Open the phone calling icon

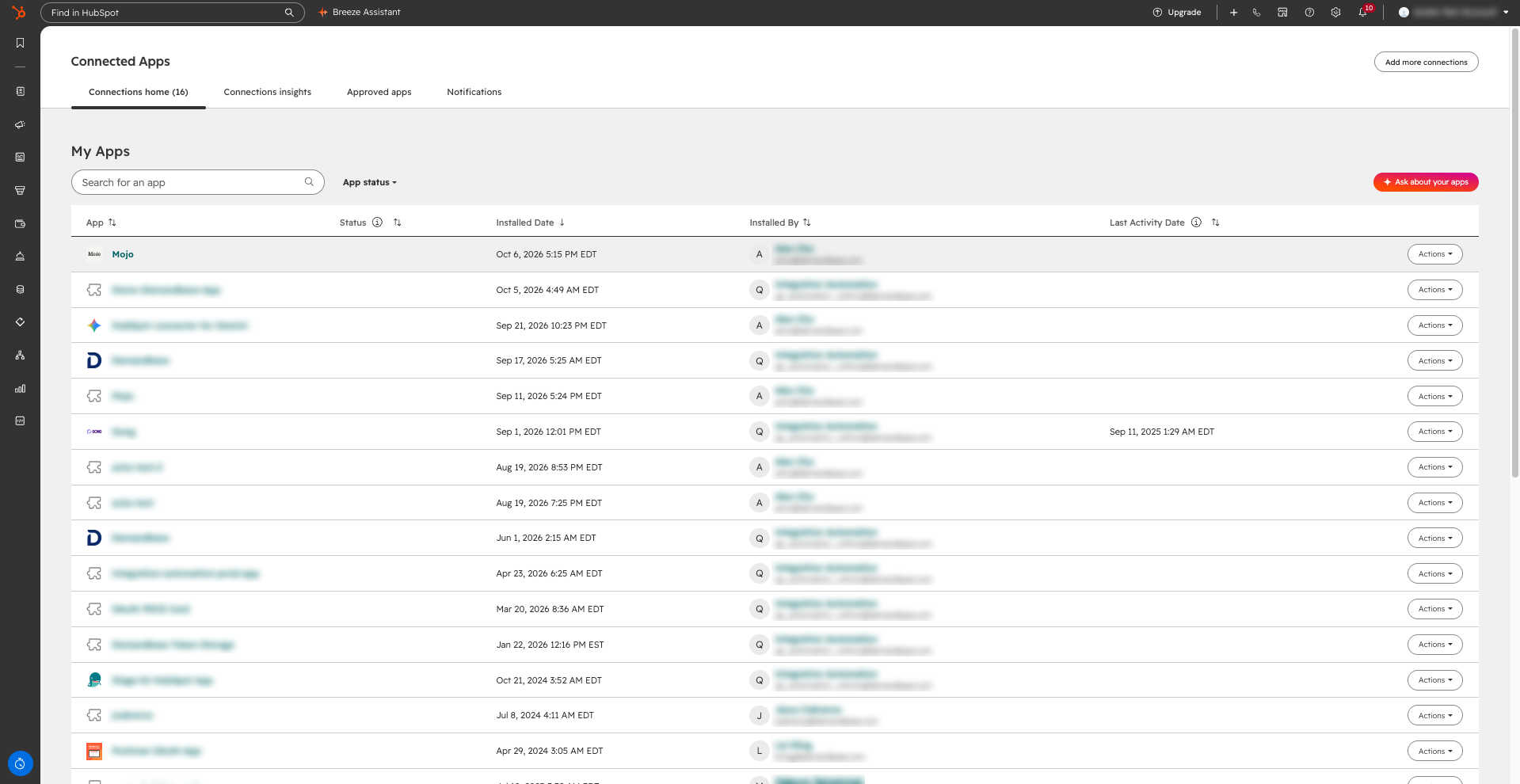1257,13
